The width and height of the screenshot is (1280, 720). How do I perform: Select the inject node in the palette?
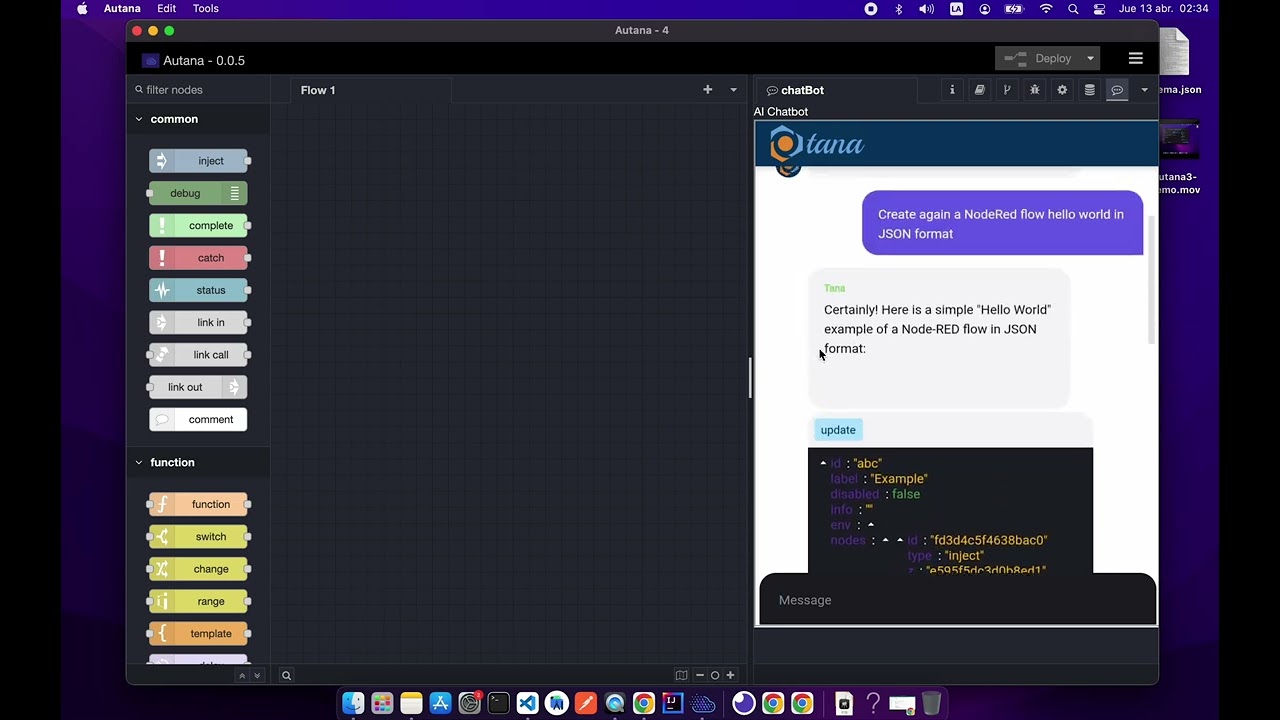198,161
